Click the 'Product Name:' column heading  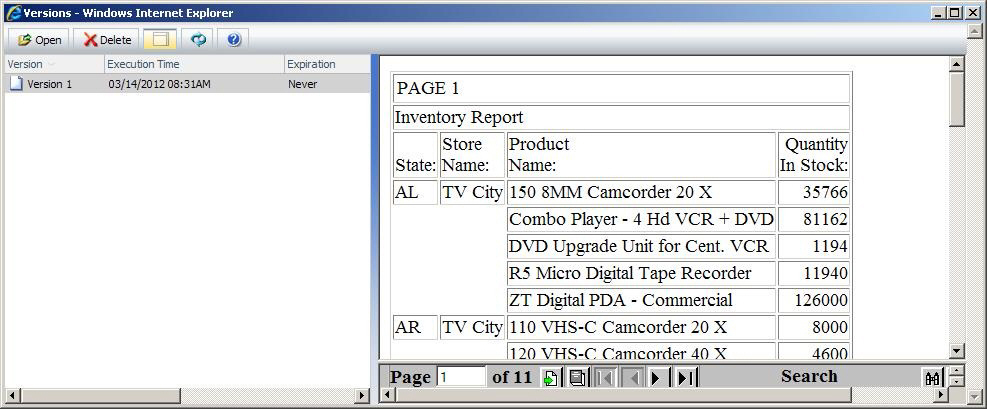click(539, 155)
